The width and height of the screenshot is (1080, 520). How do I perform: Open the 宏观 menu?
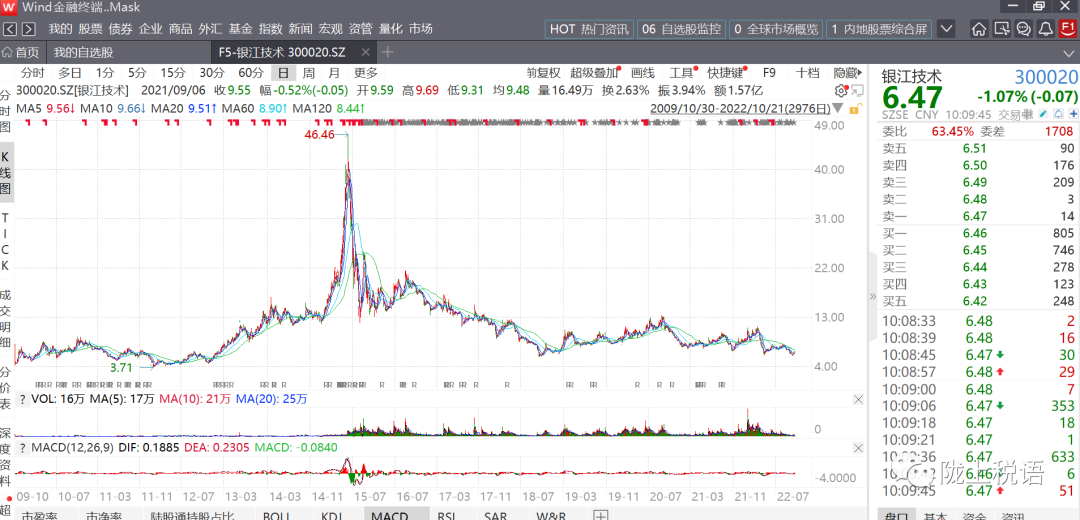[331, 29]
